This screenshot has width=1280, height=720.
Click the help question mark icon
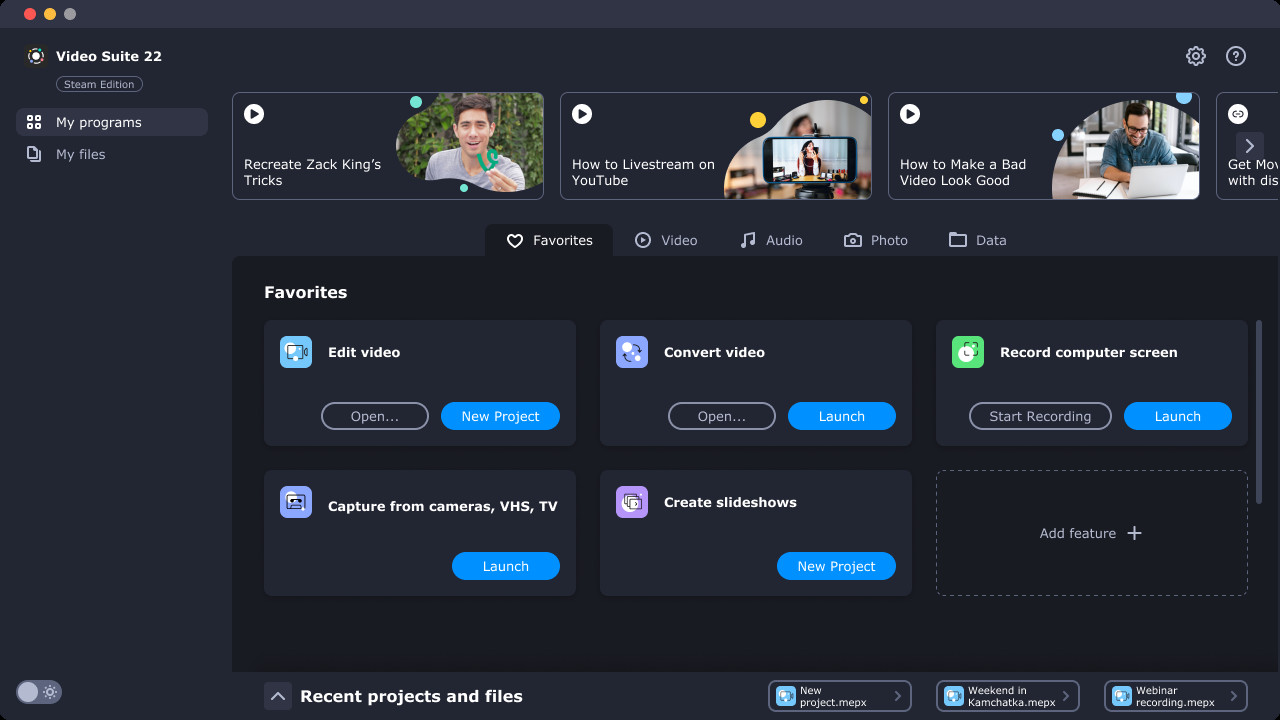[x=1235, y=56]
